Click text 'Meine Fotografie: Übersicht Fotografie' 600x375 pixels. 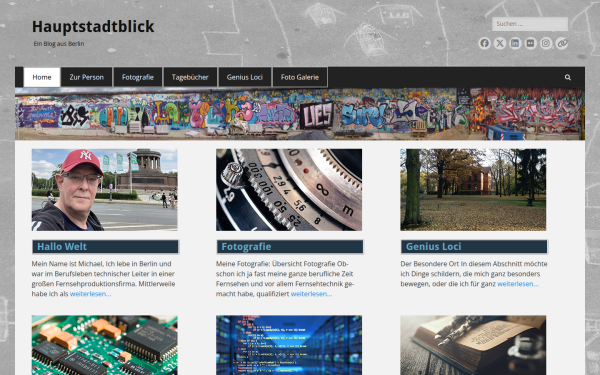(276, 264)
